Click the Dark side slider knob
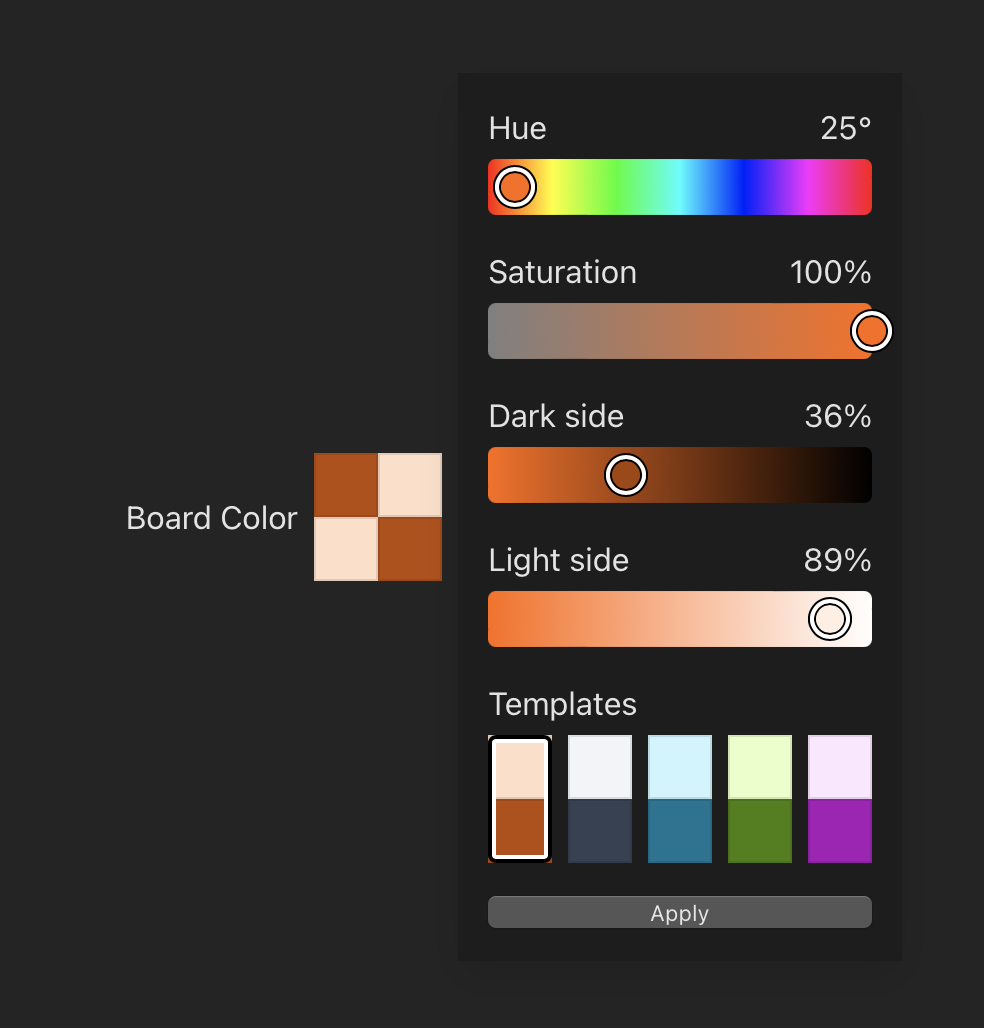The height and width of the screenshot is (1028, 984). point(626,475)
